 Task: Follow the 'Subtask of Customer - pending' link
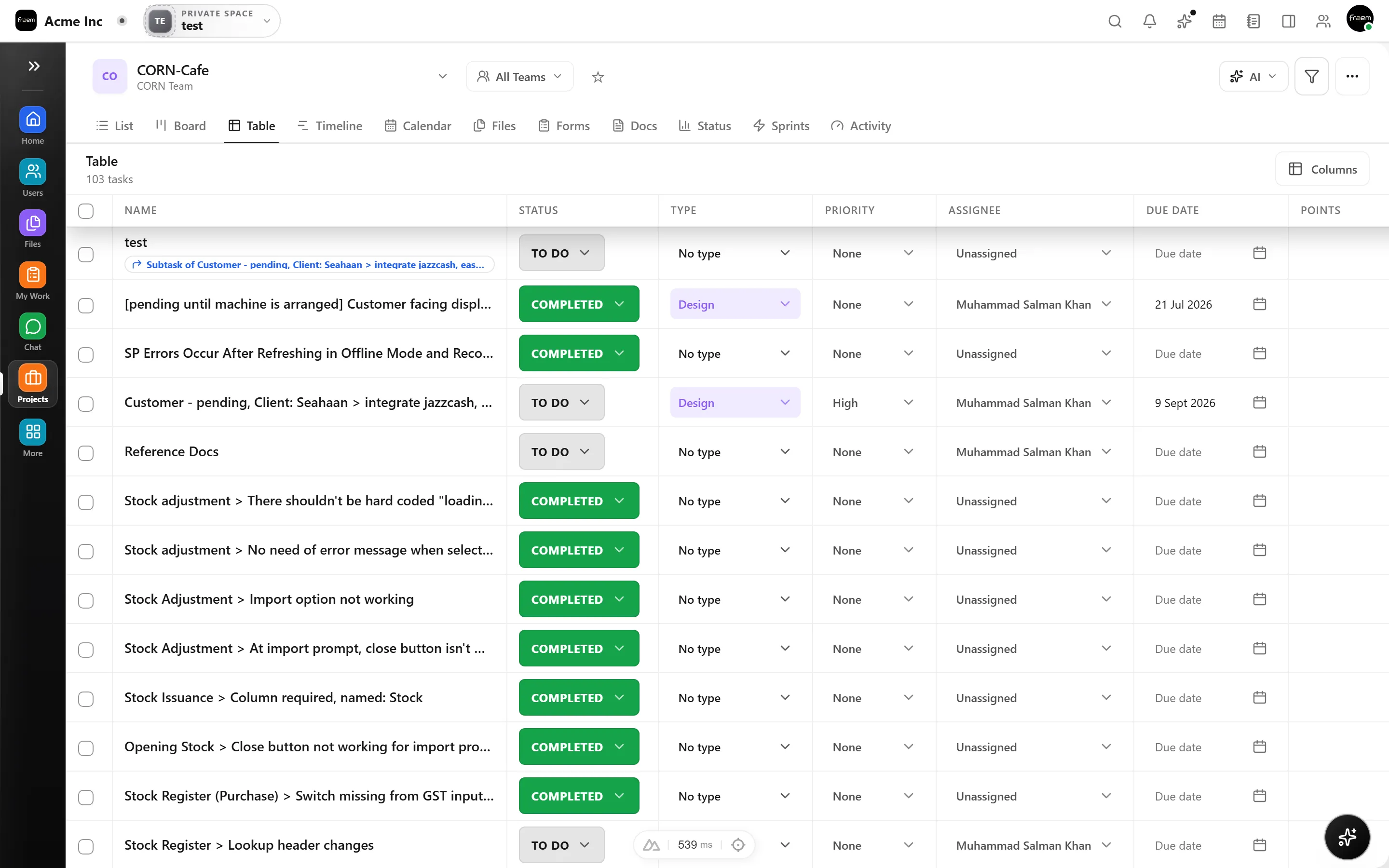pyautogui.click(x=309, y=265)
